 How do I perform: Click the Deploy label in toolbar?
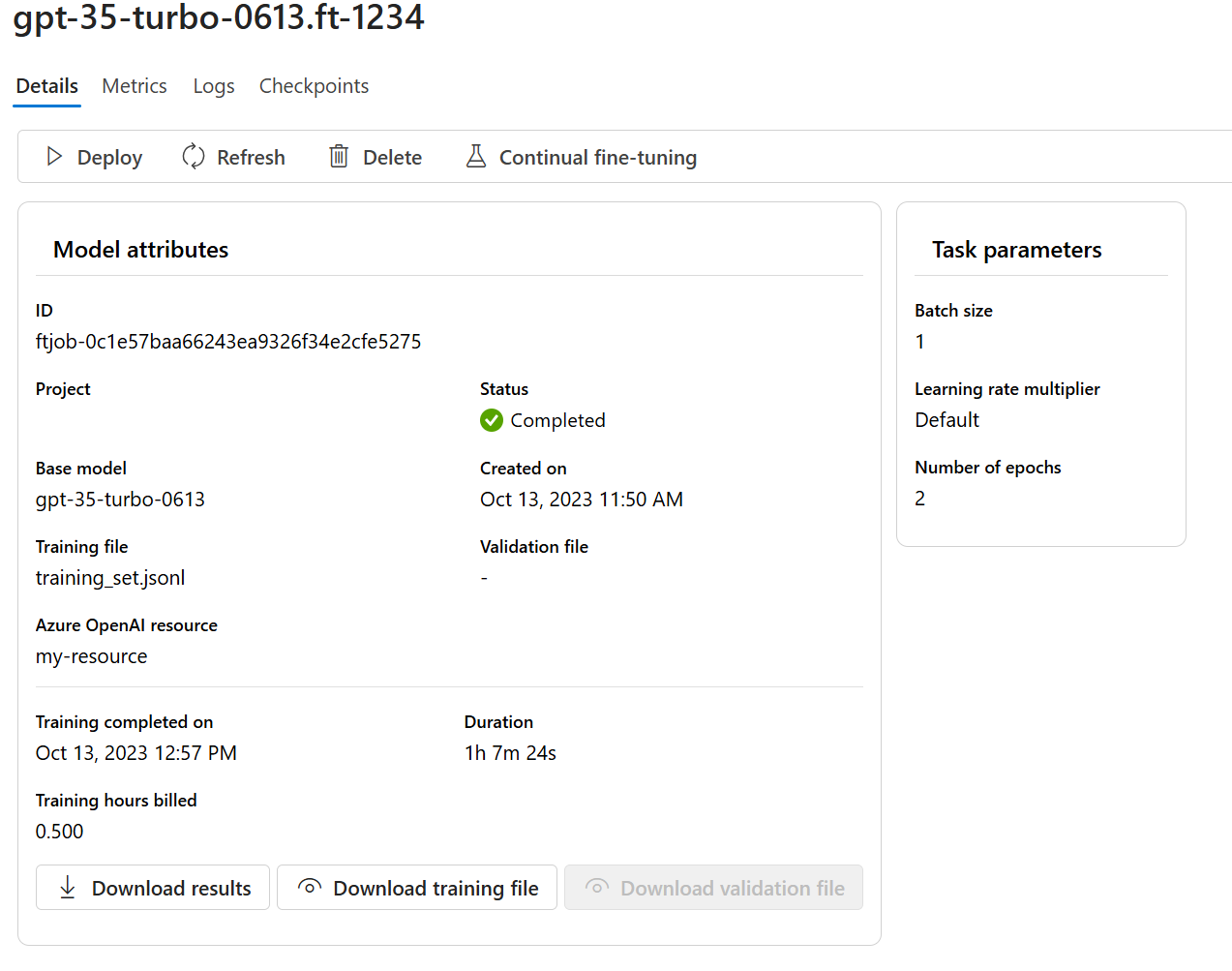[x=109, y=158]
